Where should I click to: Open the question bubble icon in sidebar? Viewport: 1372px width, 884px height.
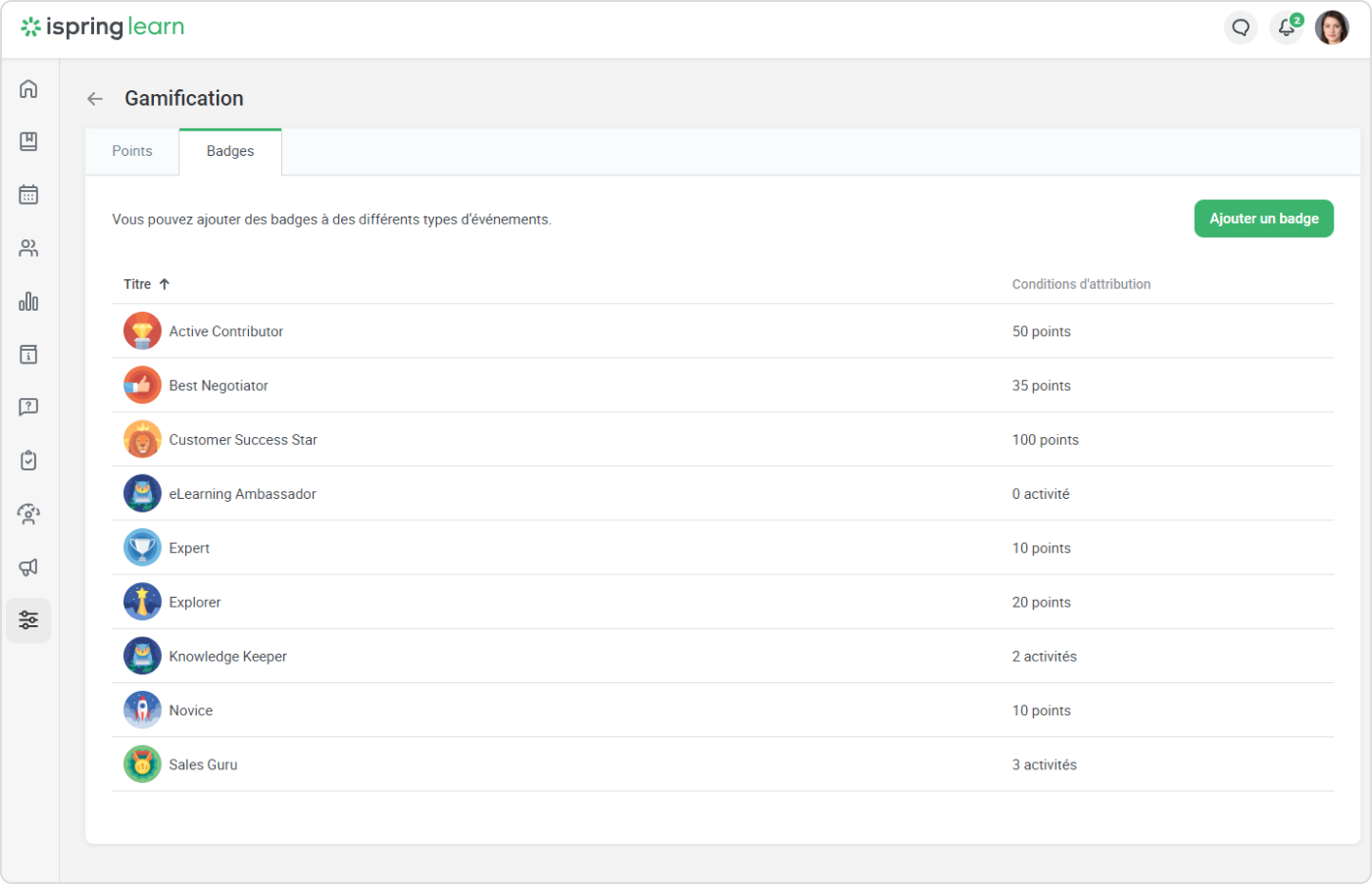[28, 407]
